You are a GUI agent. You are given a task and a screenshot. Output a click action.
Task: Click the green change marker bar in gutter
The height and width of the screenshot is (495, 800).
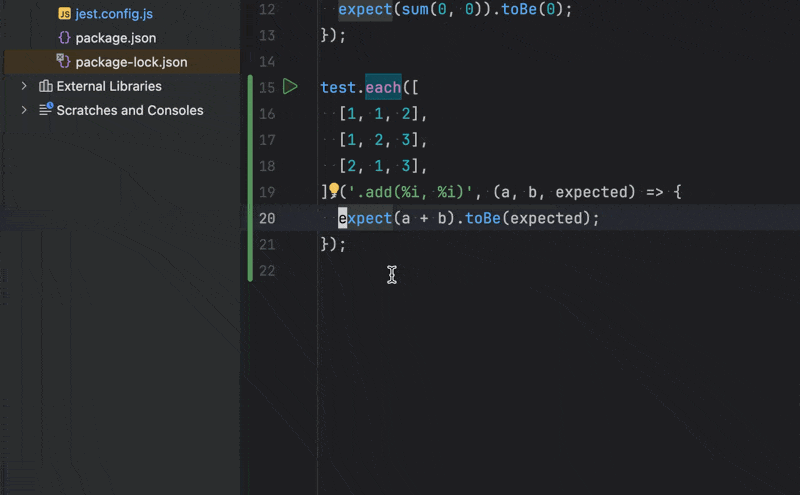pos(250,178)
